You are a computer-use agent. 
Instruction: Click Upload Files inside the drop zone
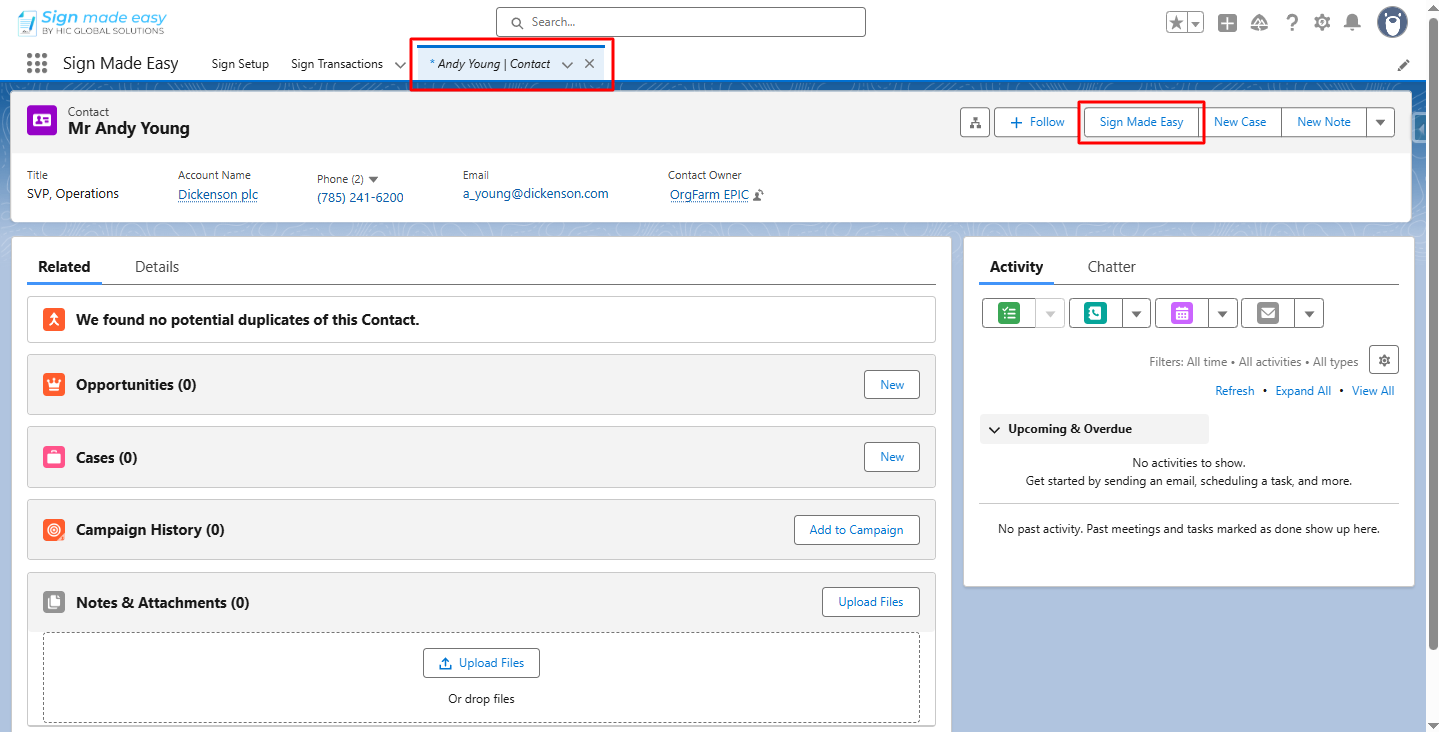click(x=481, y=663)
